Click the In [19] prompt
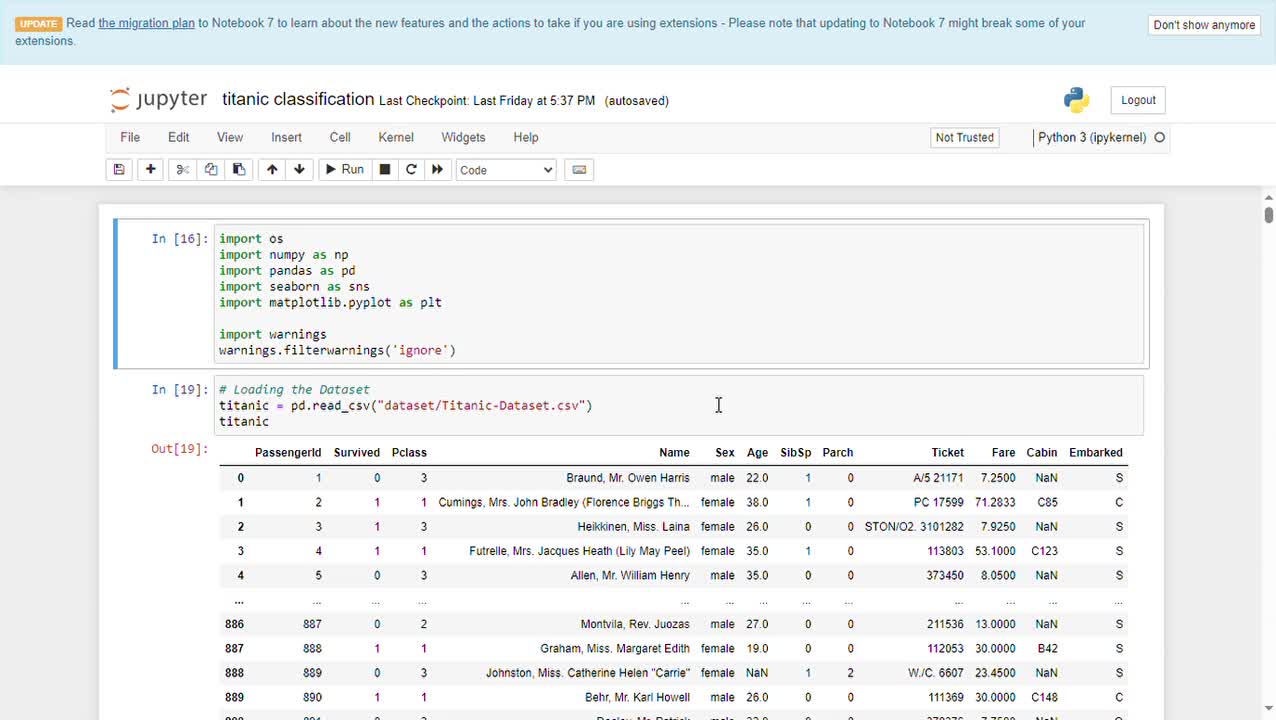 [x=179, y=390]
